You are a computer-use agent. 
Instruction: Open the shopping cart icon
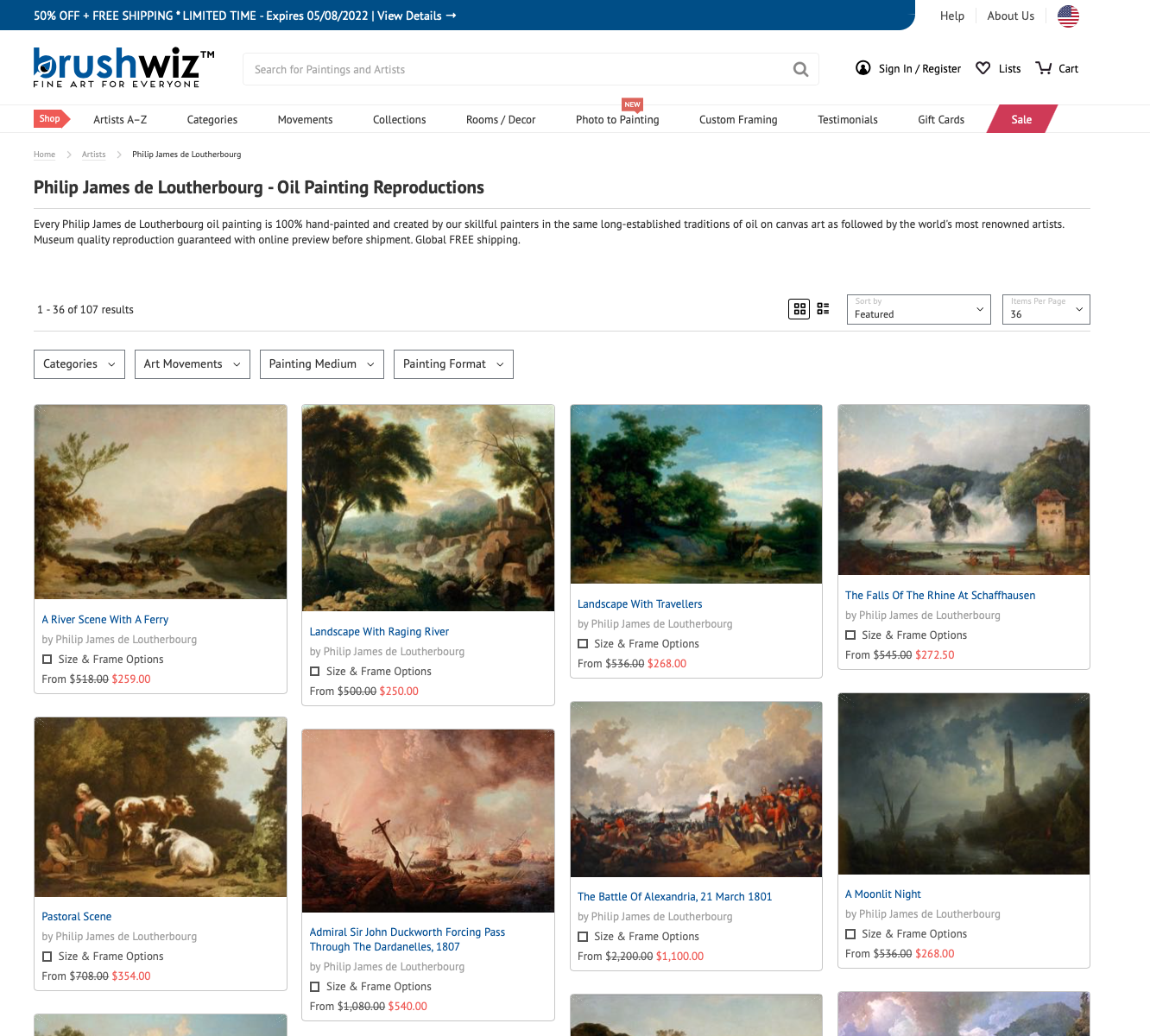1044,68
